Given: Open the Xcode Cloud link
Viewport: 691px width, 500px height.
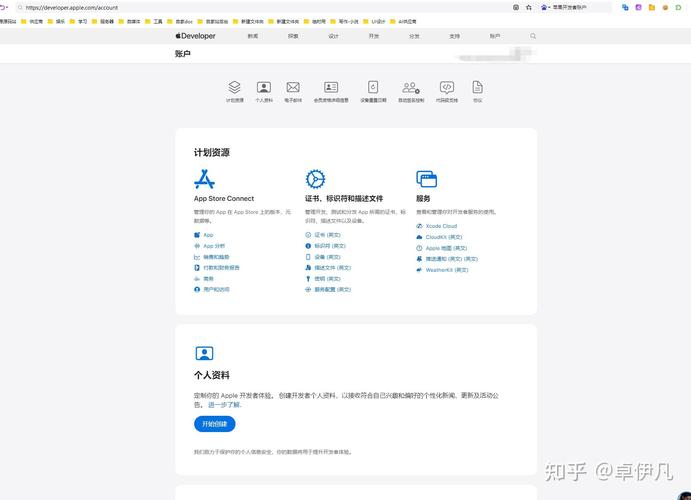Looking at the screenshot, I should click(441, 226).
